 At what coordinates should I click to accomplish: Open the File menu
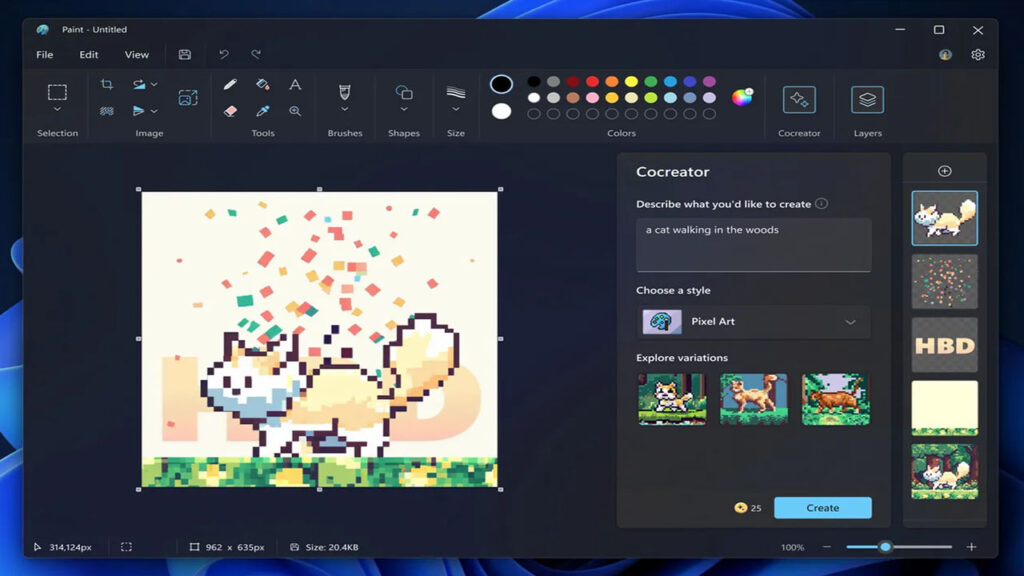(x=44, y=55)
